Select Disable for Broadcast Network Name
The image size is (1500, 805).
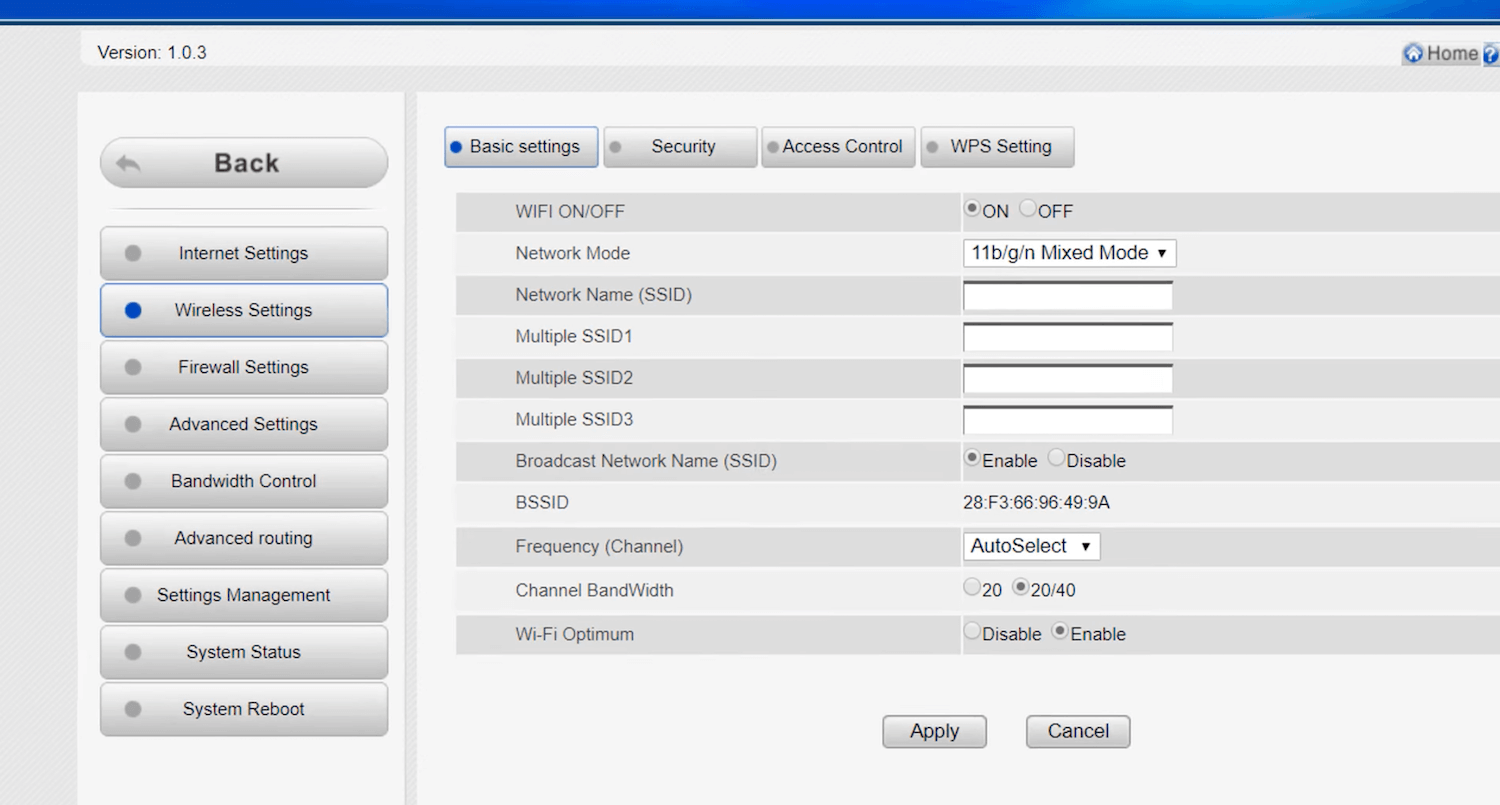coord(1056,458)
